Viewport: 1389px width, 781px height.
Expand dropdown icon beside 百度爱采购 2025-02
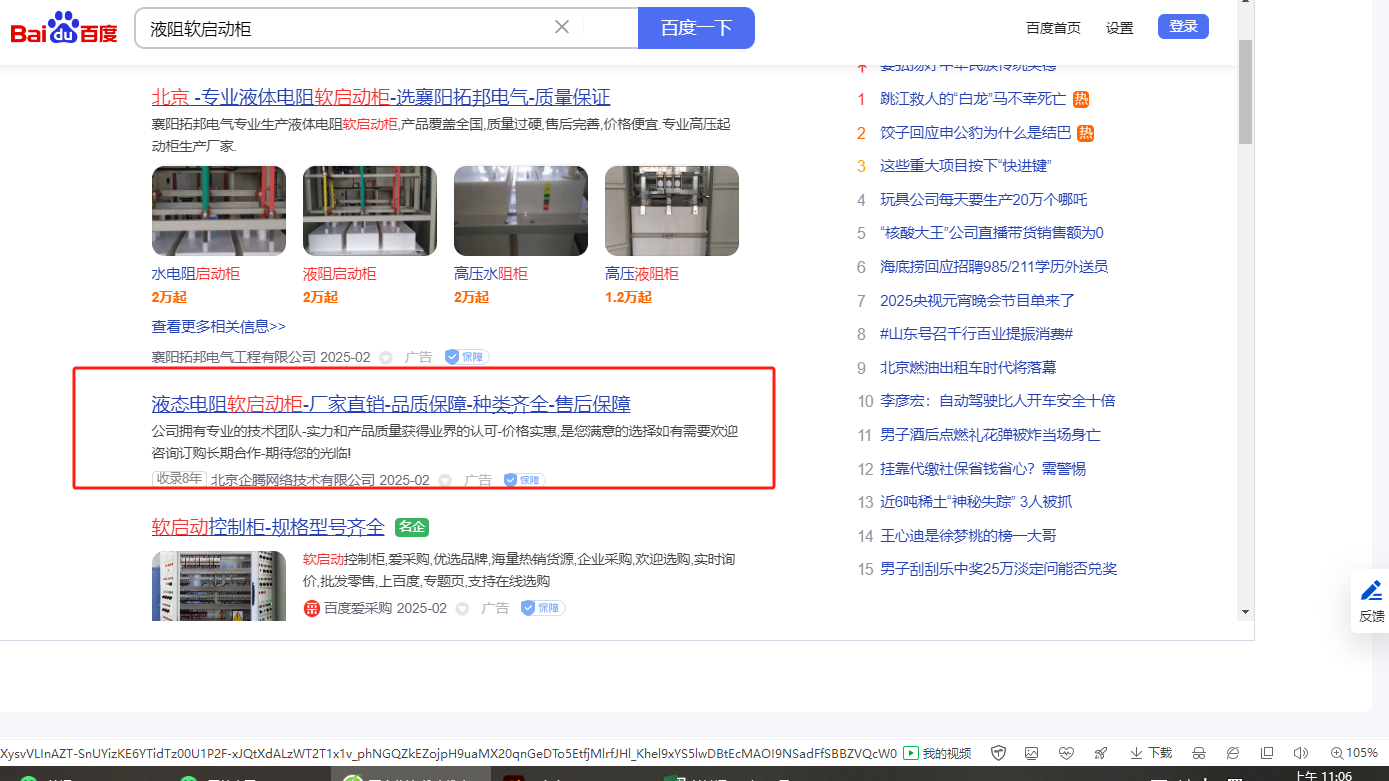pyautogui.click(x=462, y=608)
